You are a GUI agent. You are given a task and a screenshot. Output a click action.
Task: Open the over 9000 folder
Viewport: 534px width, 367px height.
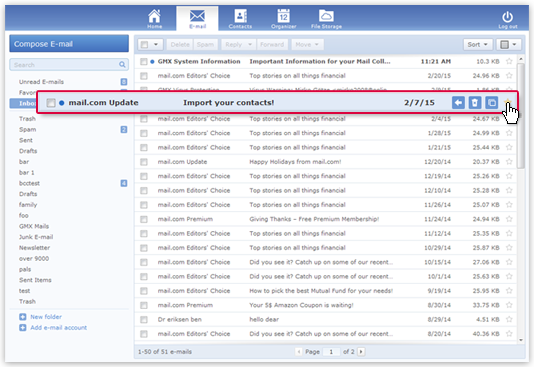pos(34,258)
